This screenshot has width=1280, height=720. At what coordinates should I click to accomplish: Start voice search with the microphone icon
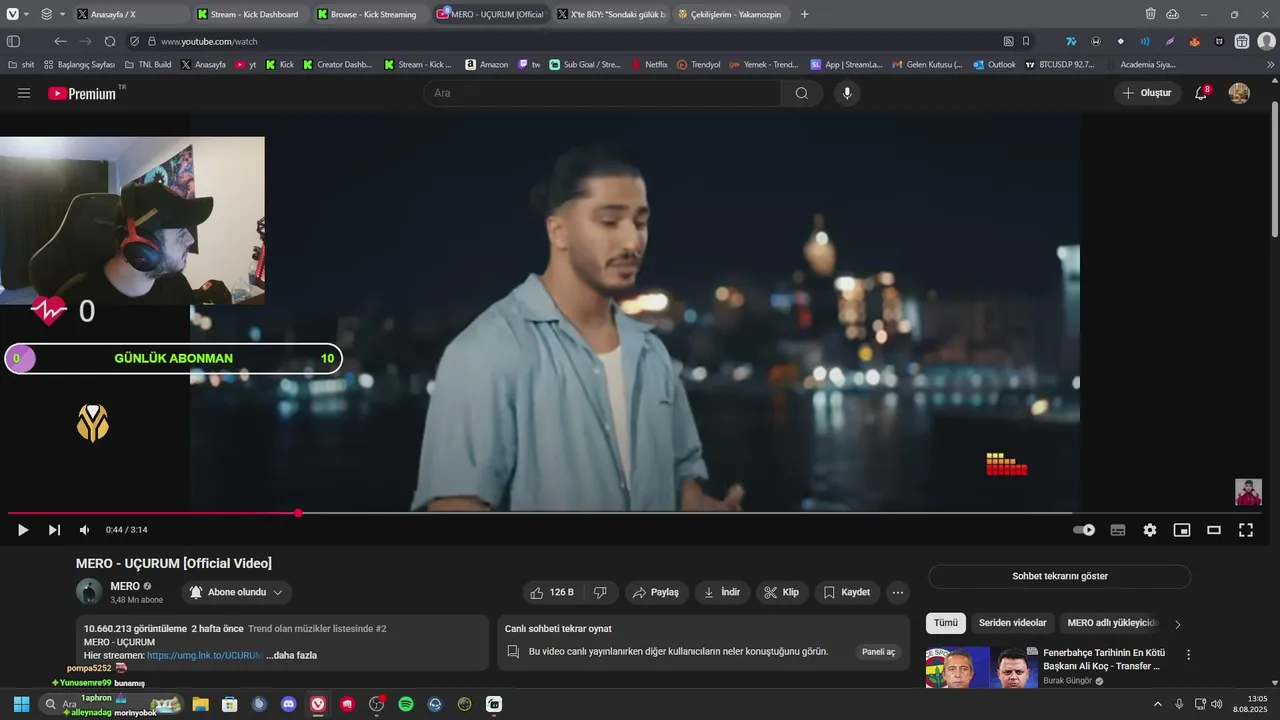(x=847, y=93)
